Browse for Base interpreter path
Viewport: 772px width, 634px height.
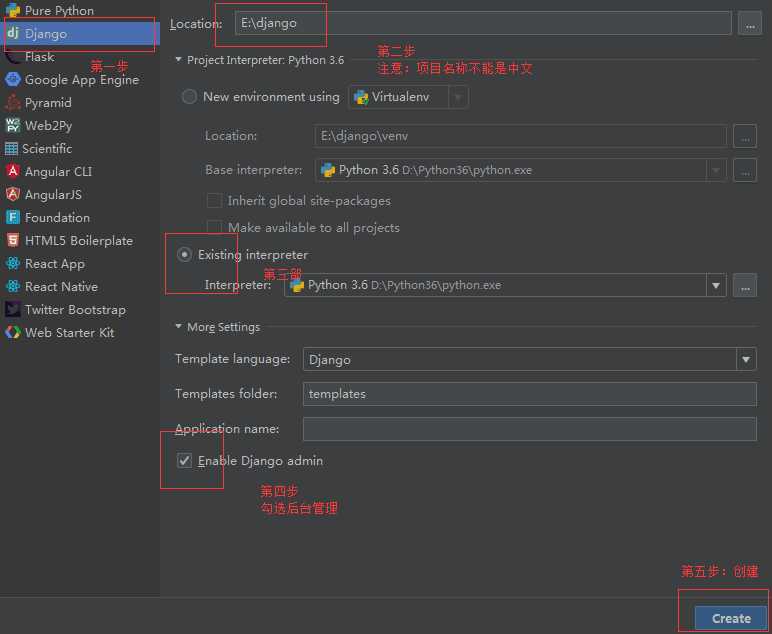coord(745,170)
